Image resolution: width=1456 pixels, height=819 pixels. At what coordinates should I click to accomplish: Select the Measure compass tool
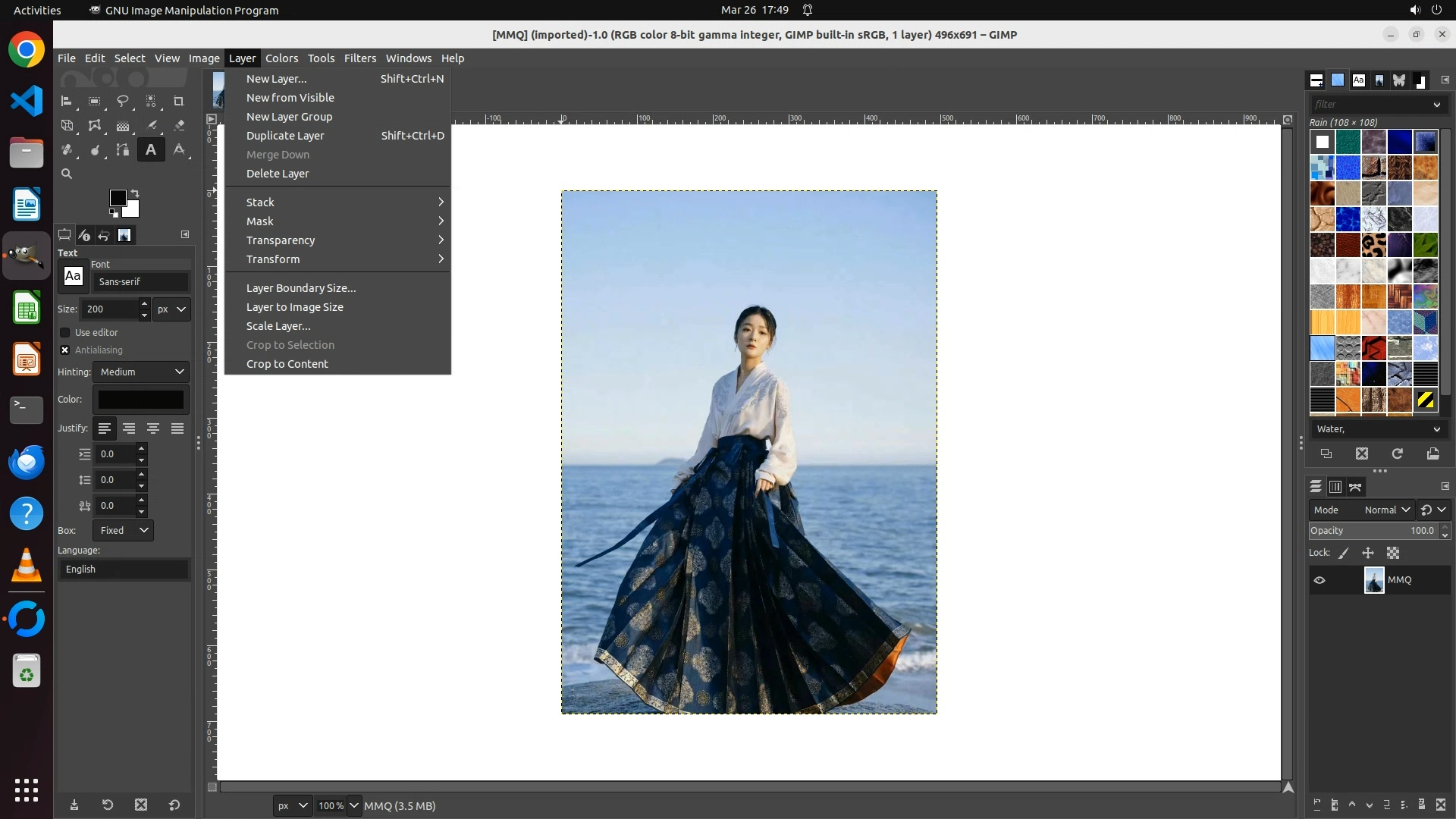pos(179,150)
